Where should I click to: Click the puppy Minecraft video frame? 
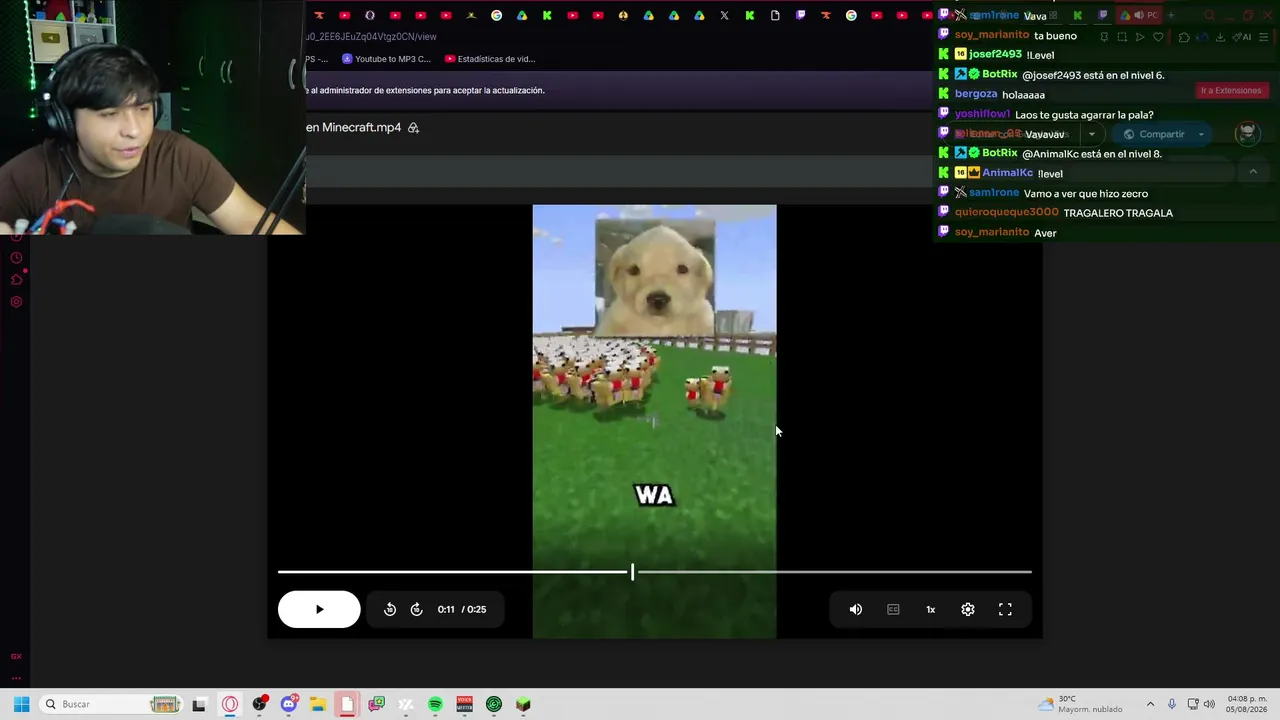pyautogui.click(x=654, y=421)
